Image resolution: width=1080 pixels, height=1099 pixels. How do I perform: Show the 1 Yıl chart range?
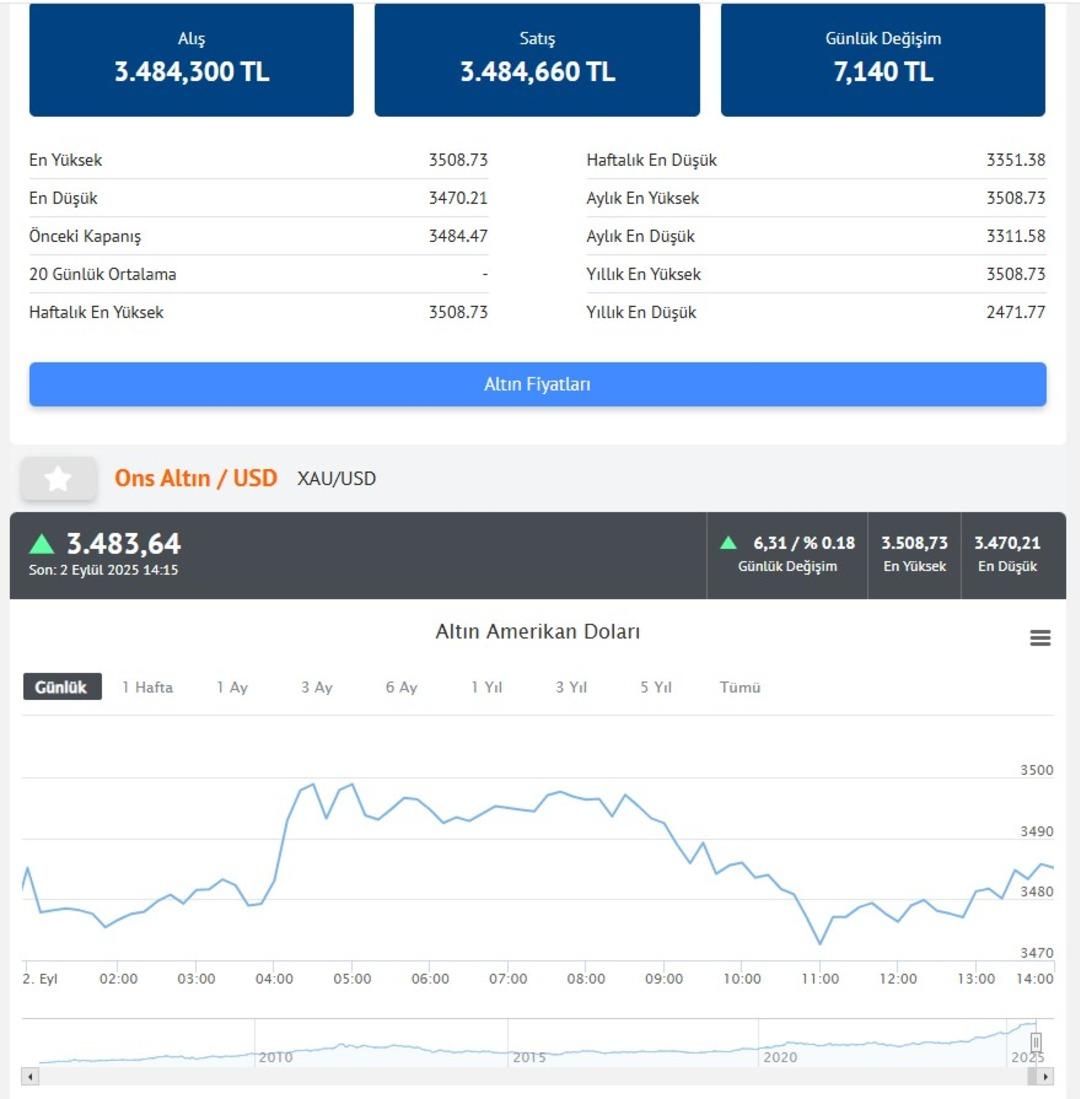[486, 687]
